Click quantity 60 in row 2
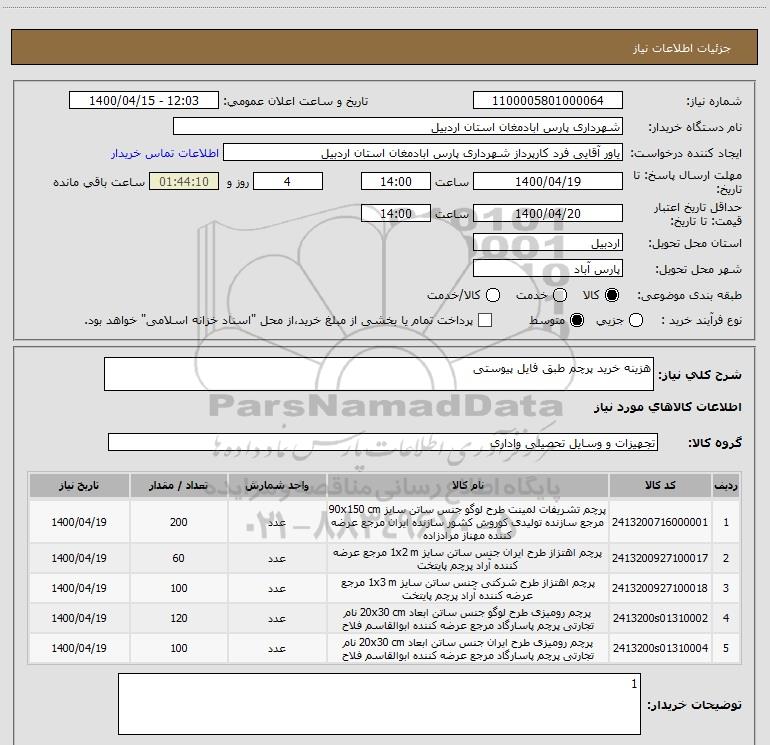Screen dimensions: 770x745 tap(179, 558)
